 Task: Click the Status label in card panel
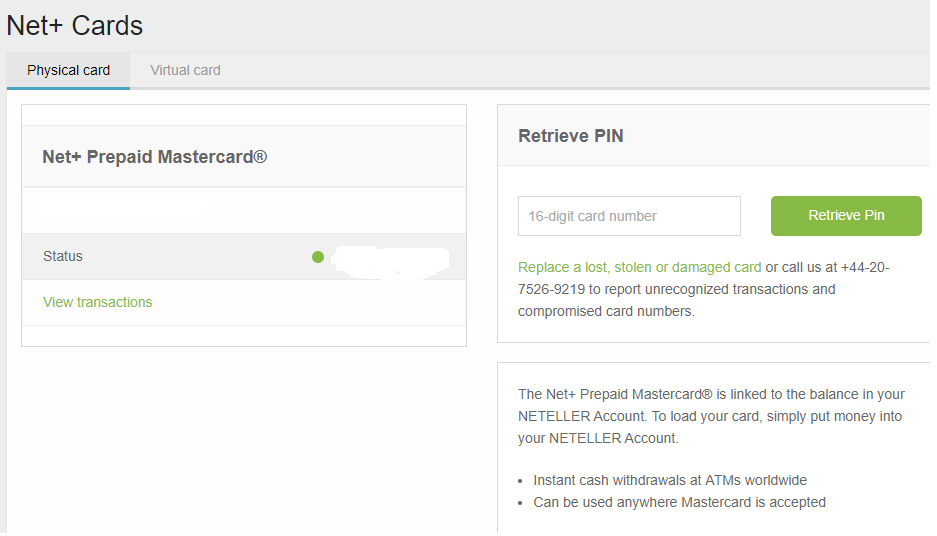(63, 256)
